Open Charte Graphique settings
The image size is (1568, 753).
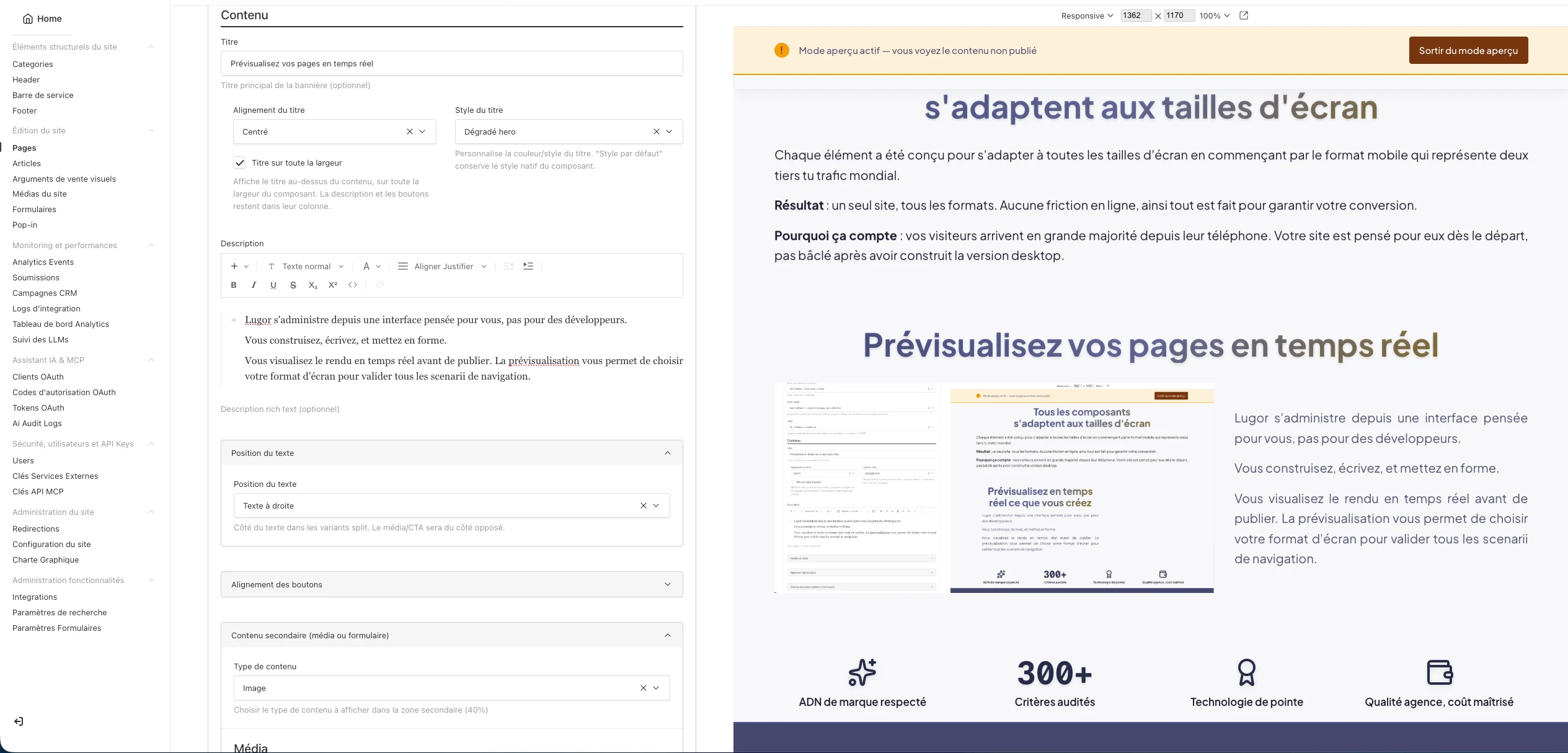(x=45, y=559)
